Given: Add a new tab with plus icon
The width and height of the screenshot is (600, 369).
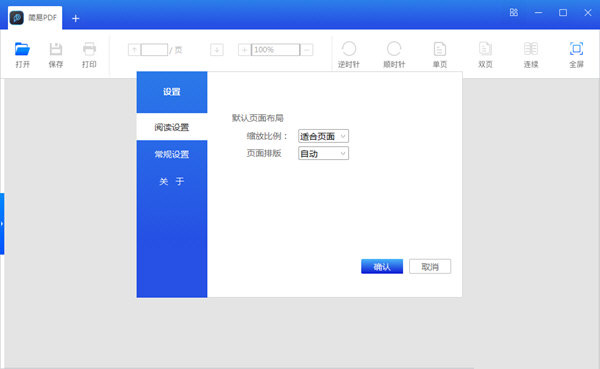Looking at the screenshot, I should click(x=75, y=18).
